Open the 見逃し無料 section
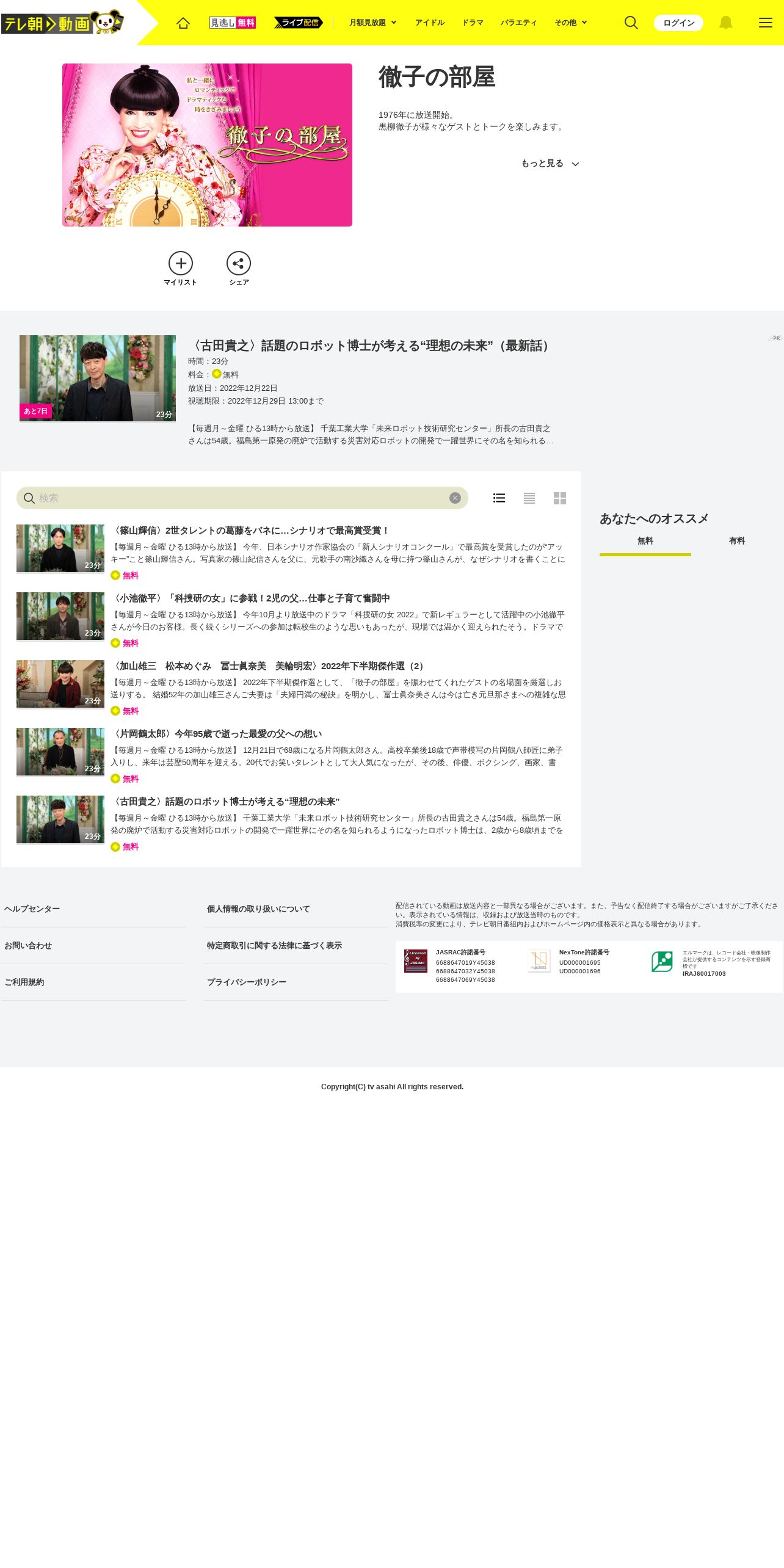The image size is (784, 1568). click(x=233, y=23)
